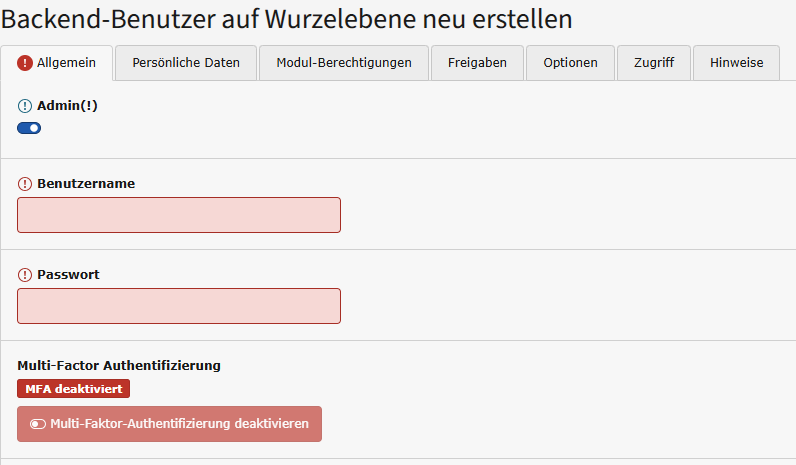Show the Hinweise tab
The width and height of the screenshot is (796, 465).
click(737, 63)
